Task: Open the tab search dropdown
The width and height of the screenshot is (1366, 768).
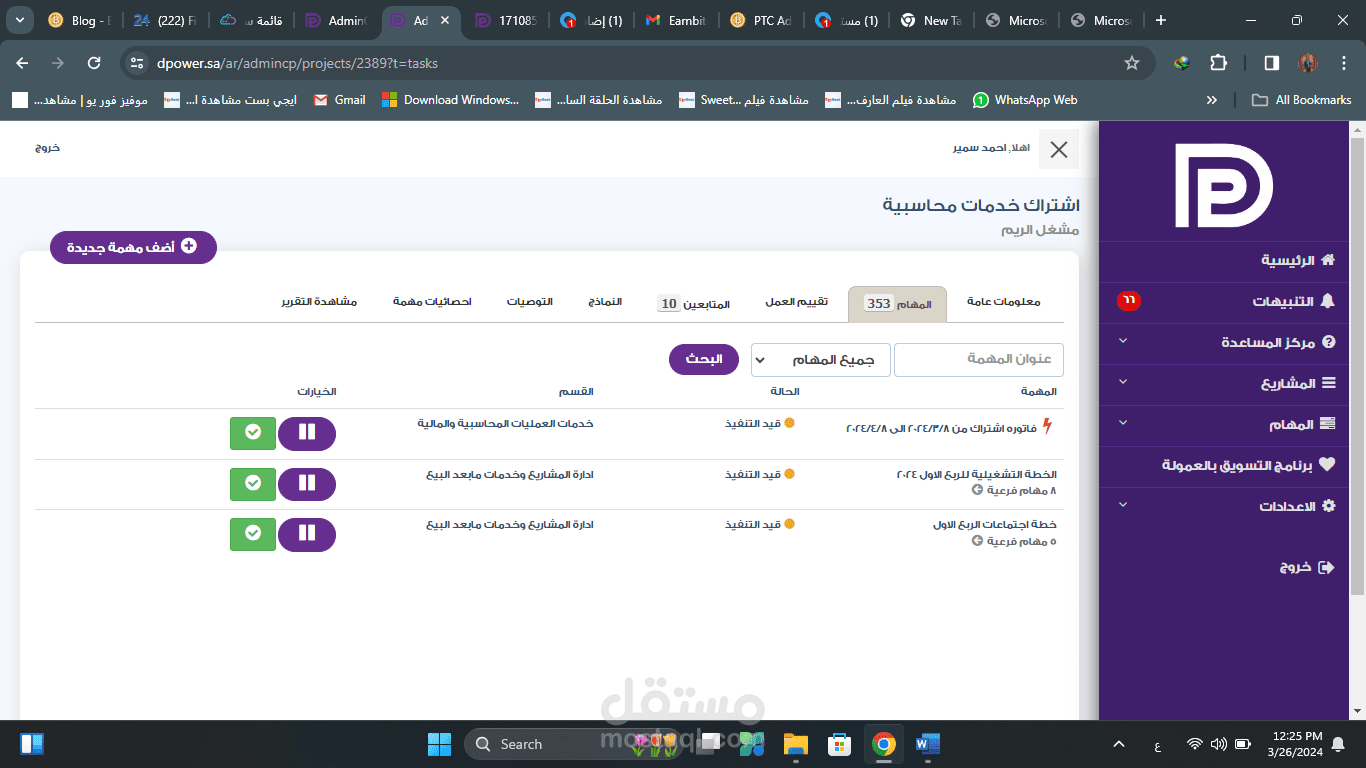Action: (19, 20)
